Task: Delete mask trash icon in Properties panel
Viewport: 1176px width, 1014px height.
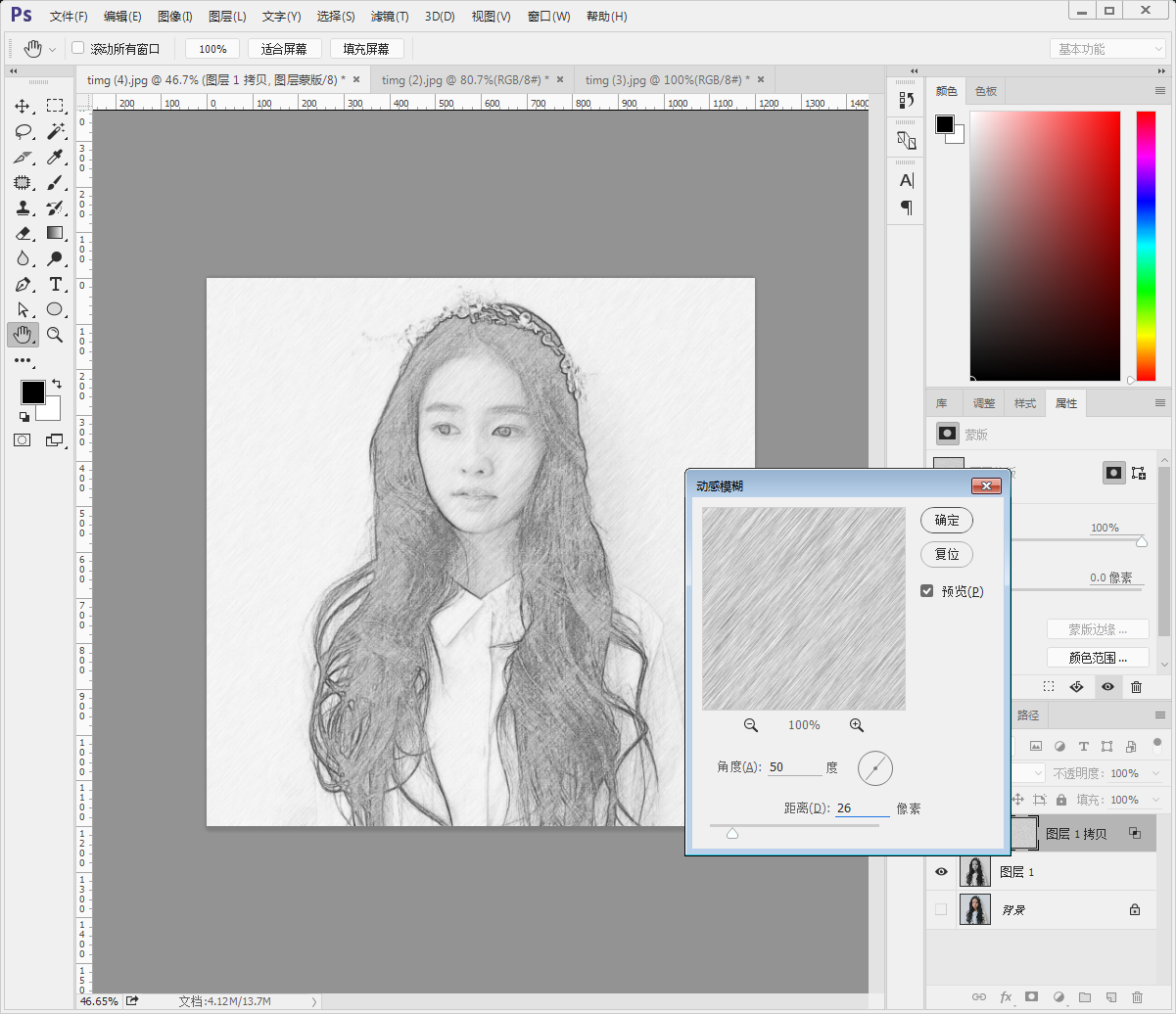Action: [x=1137, y=687]
